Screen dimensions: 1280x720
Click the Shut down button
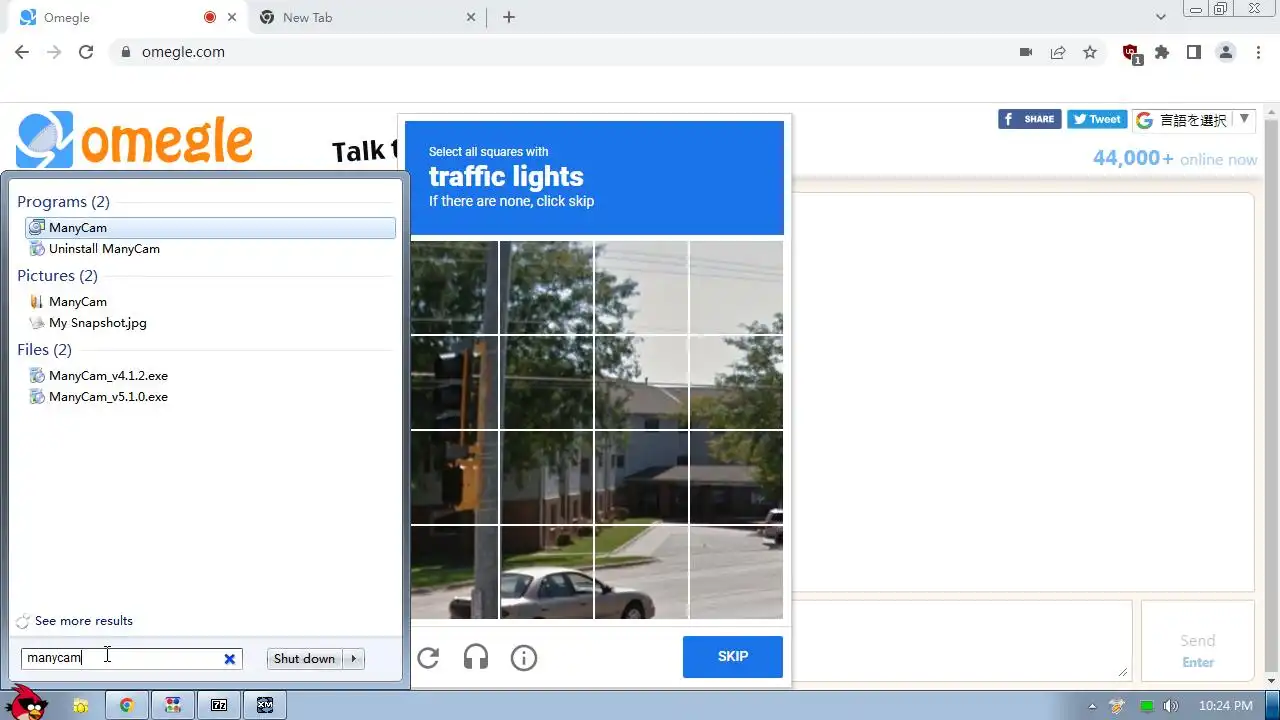coord(304,658)
